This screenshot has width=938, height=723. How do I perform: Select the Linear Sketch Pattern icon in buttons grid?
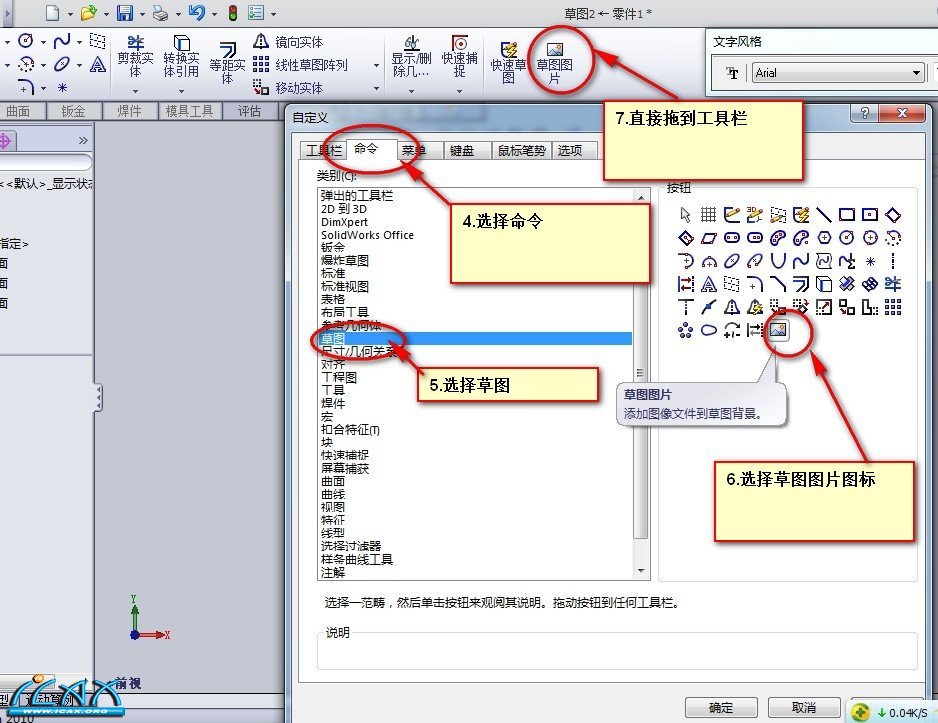[893, 307]
